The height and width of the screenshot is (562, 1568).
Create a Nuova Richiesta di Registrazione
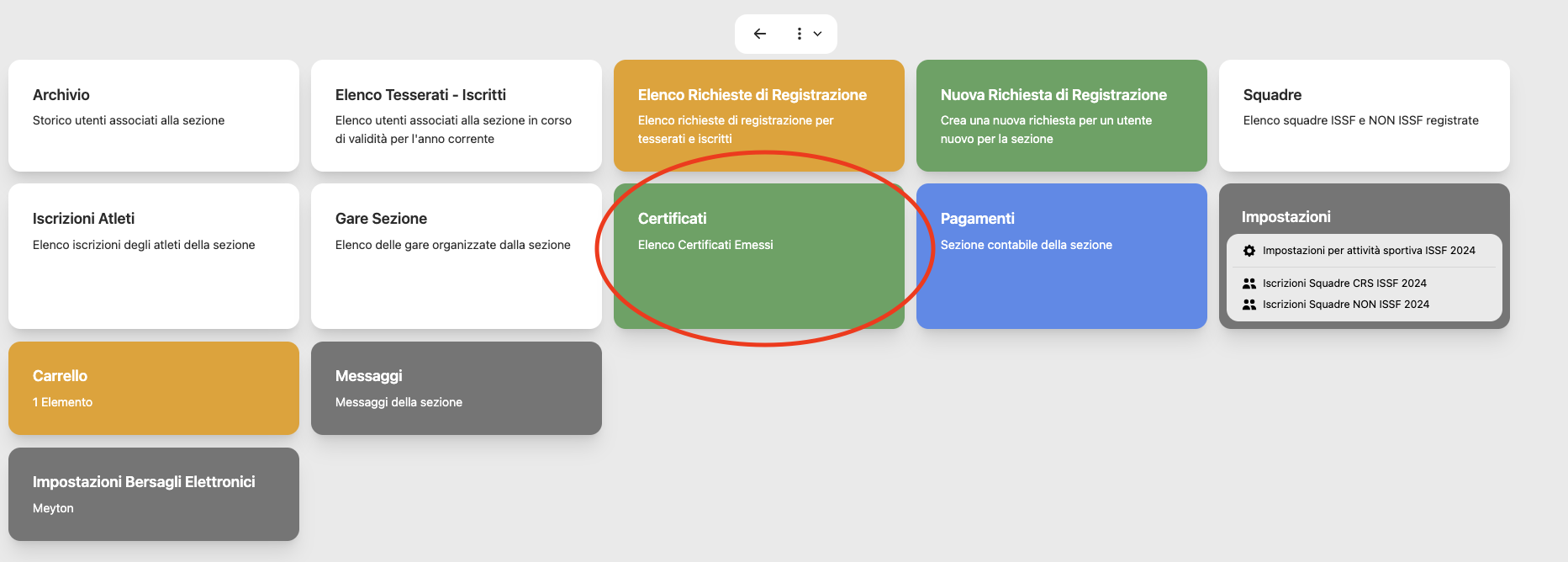tap(1062, 115)
